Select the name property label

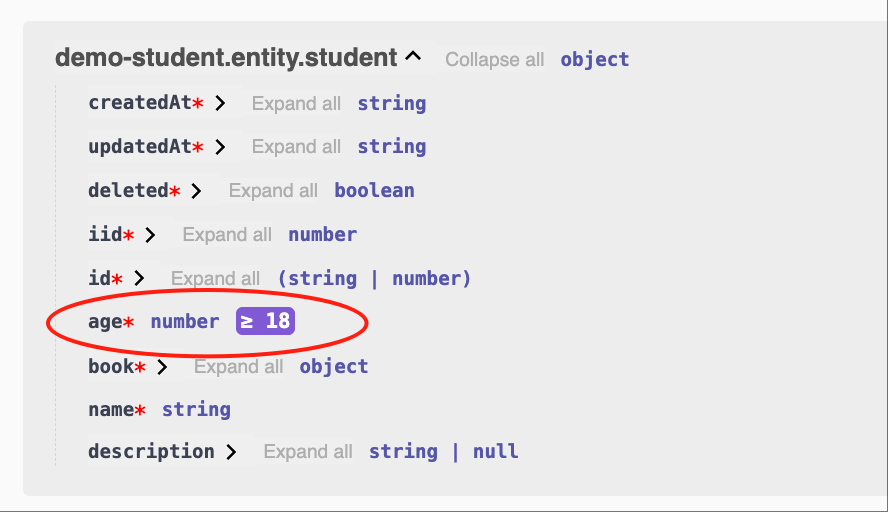point(111,409)
